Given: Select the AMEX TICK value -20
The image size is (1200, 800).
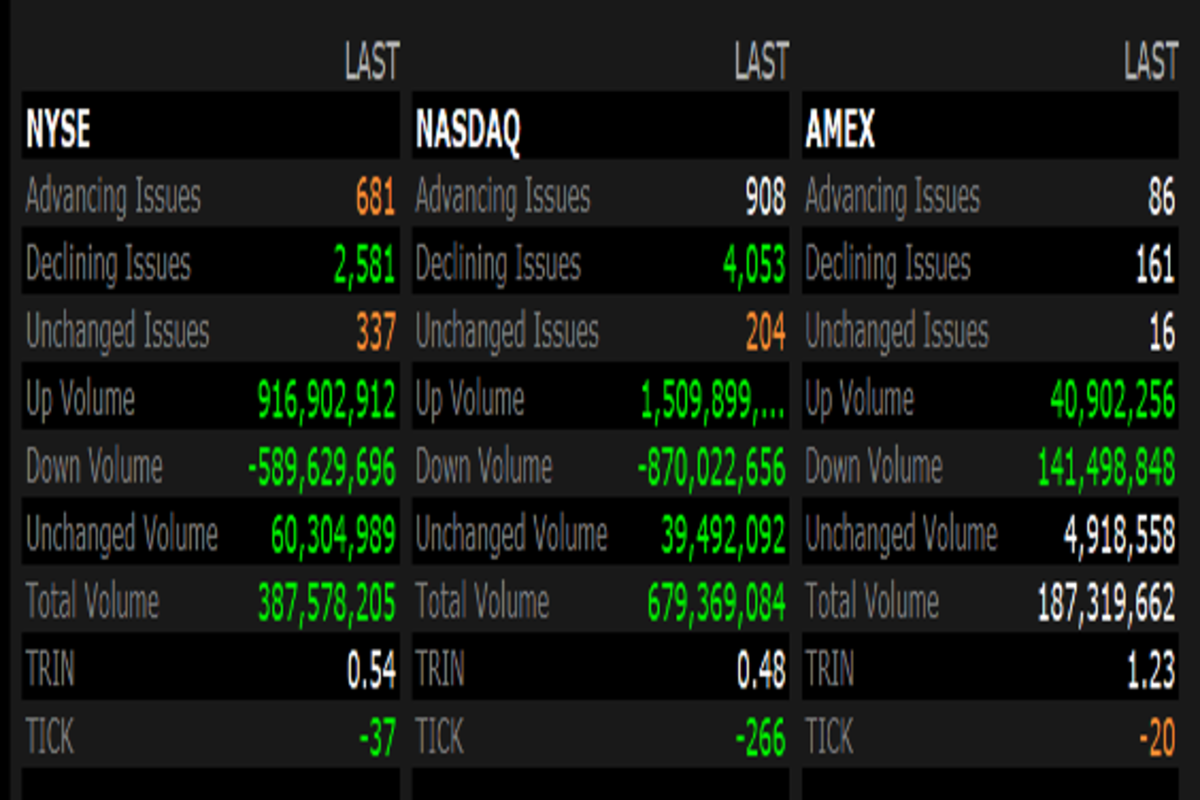Looking at the screenshot, I should pos(1156,739).
